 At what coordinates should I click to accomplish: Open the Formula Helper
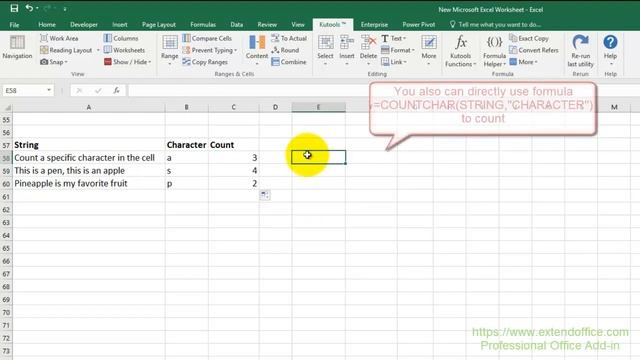click(x=494, y=51)
